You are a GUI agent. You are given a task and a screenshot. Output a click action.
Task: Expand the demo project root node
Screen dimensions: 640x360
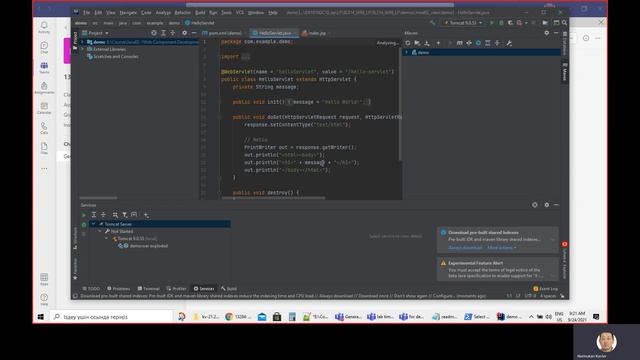pos(82,42)
